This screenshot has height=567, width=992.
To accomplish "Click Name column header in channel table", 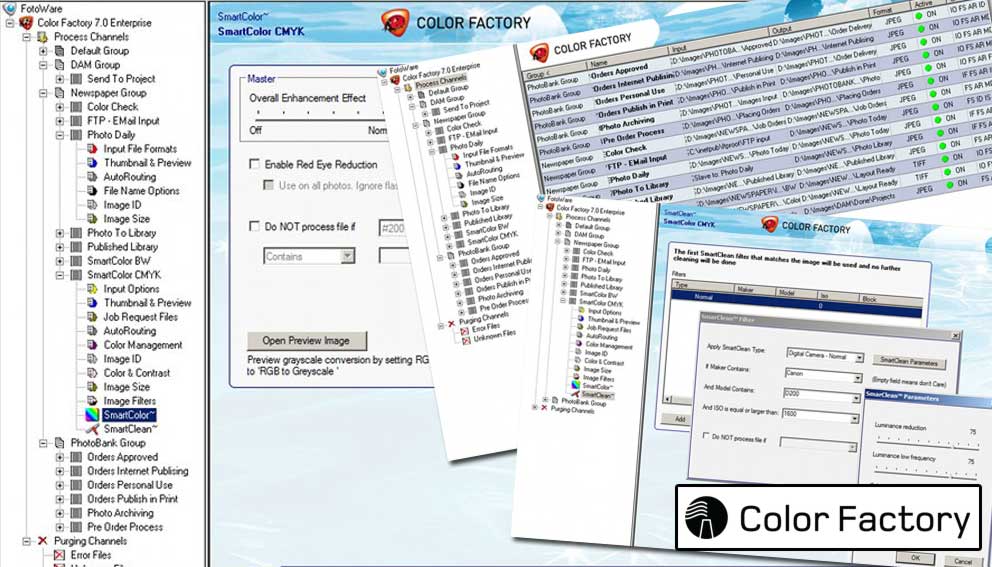I will click(626, 58).
